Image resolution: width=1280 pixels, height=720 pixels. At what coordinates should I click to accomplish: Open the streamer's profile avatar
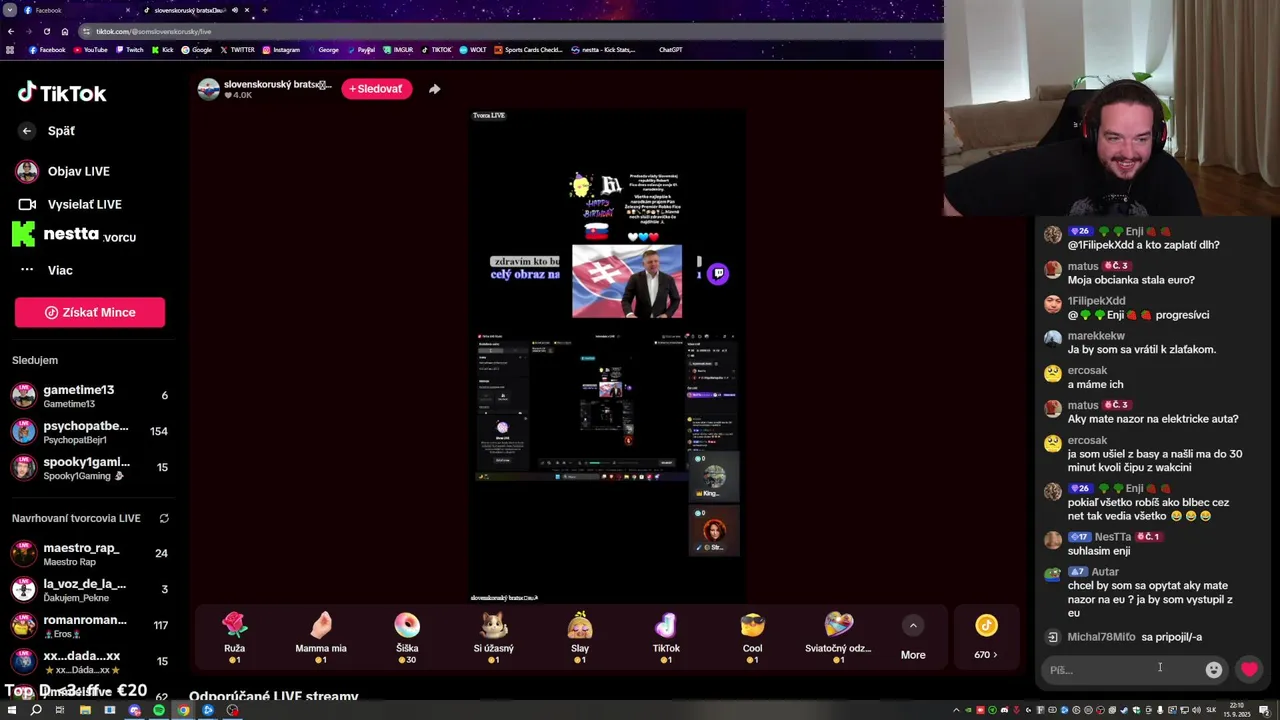[x=208, y=89]
